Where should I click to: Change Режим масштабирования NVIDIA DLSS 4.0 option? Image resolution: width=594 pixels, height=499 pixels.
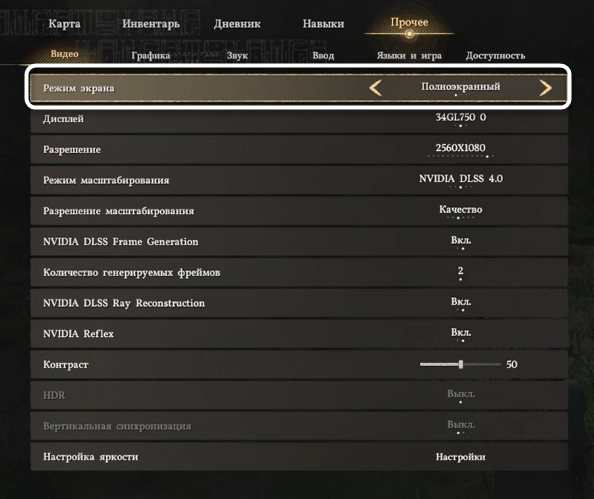pos(461,178)
